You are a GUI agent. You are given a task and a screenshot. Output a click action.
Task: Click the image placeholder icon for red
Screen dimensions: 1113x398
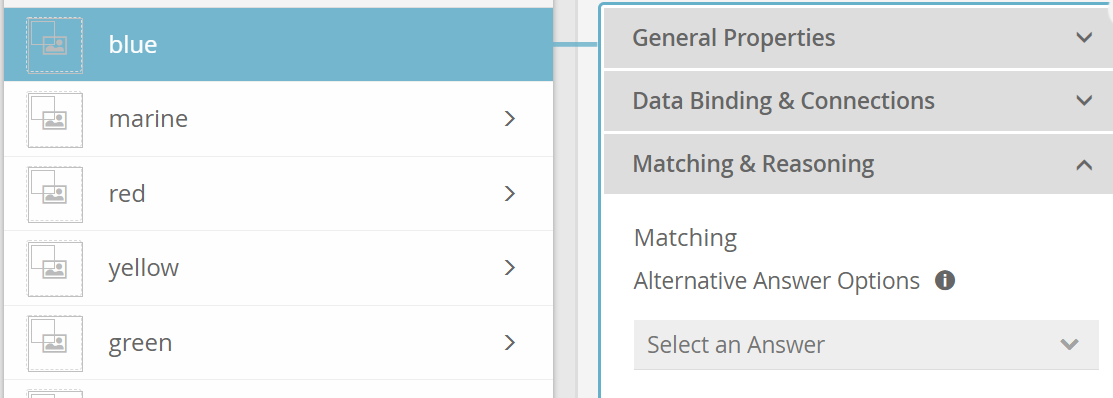click(55, 194)
